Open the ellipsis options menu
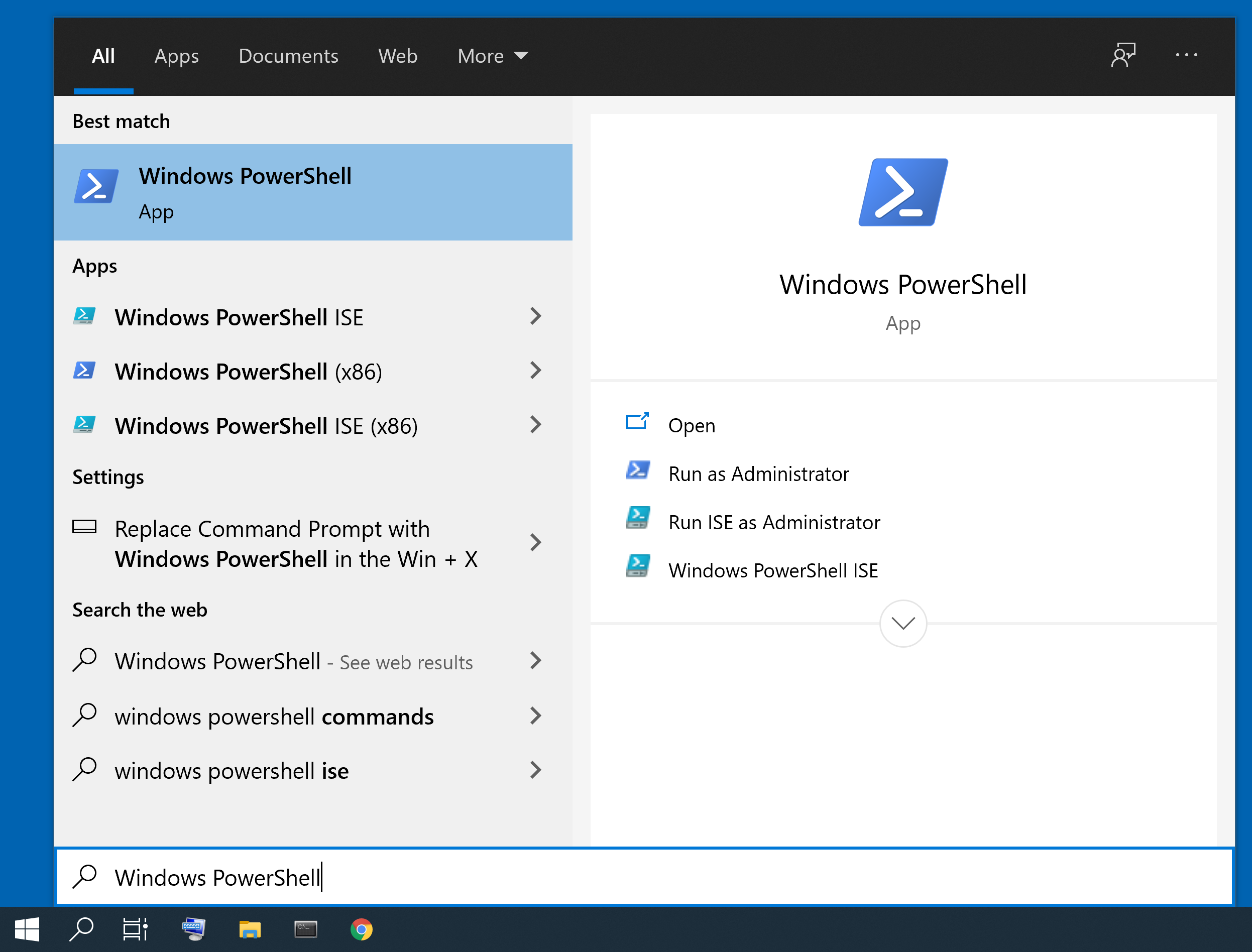The height and width of the screenshot is (952, 1252). point(1186,55)
